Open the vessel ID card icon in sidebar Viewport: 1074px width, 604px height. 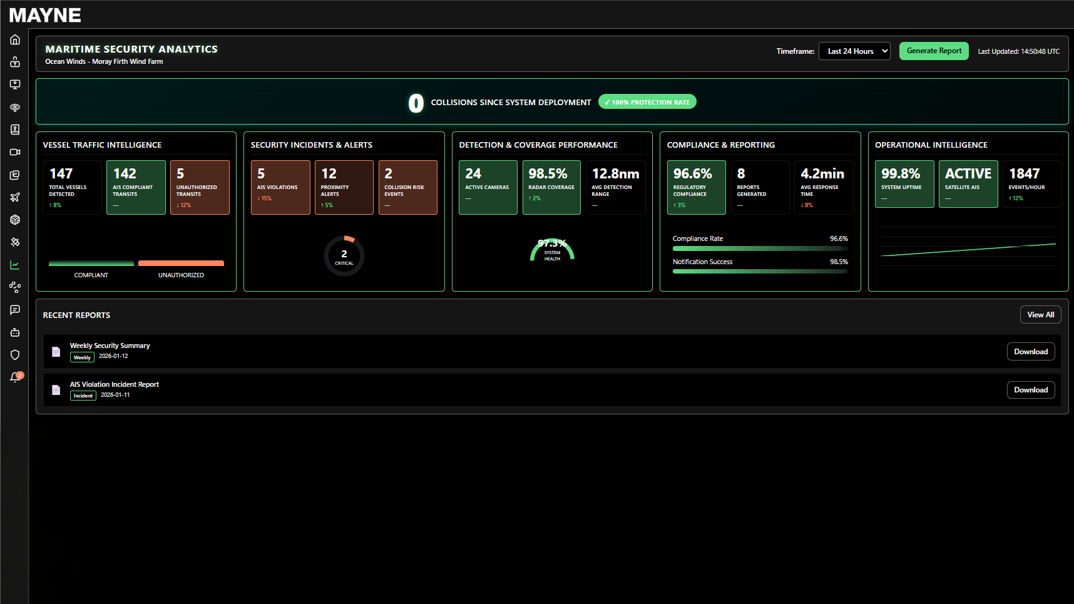pyautogui.click(x=14, y=129)
